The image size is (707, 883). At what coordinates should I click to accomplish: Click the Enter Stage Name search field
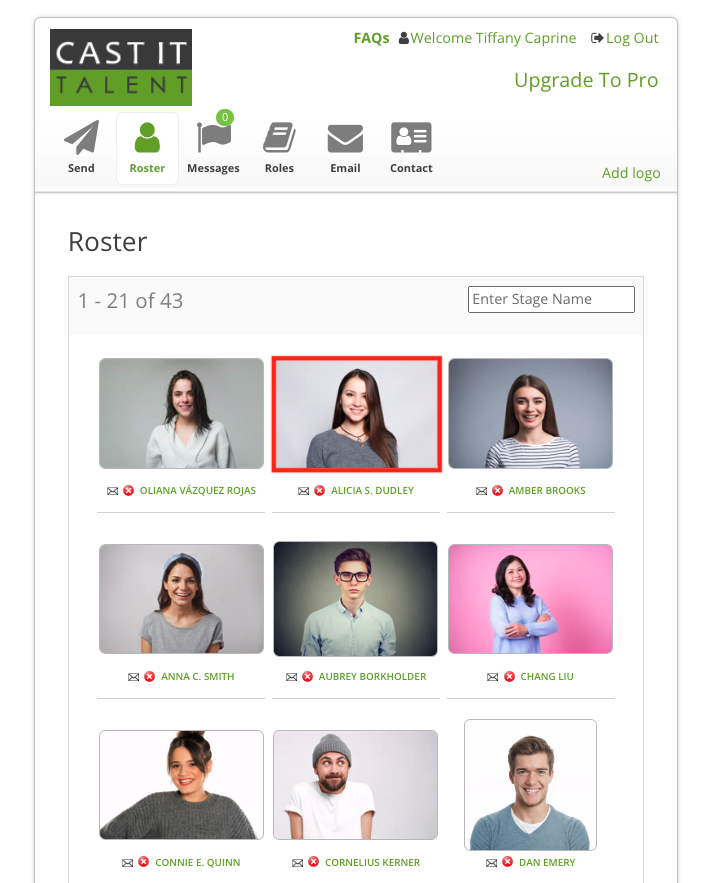551,300
